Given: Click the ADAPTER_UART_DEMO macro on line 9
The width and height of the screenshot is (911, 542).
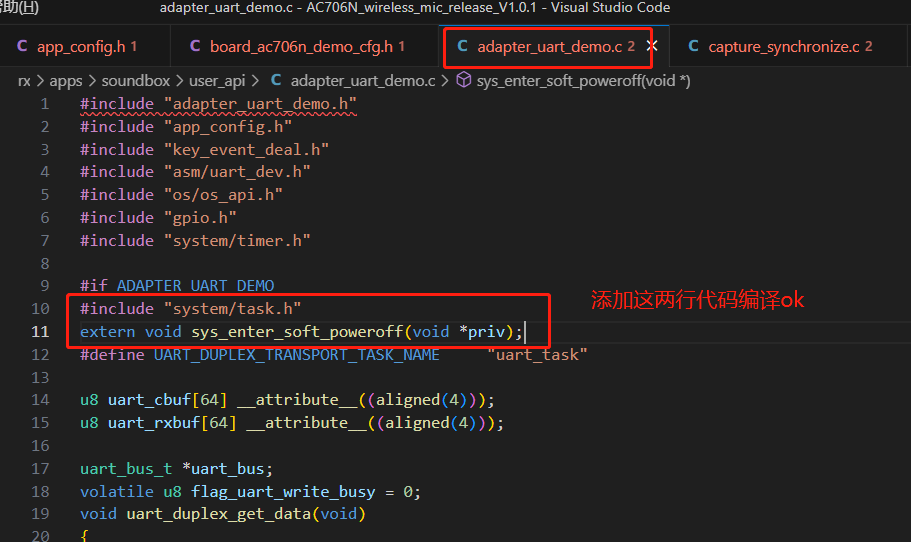Looking at the screenshot, I should (x=196, y=286).
